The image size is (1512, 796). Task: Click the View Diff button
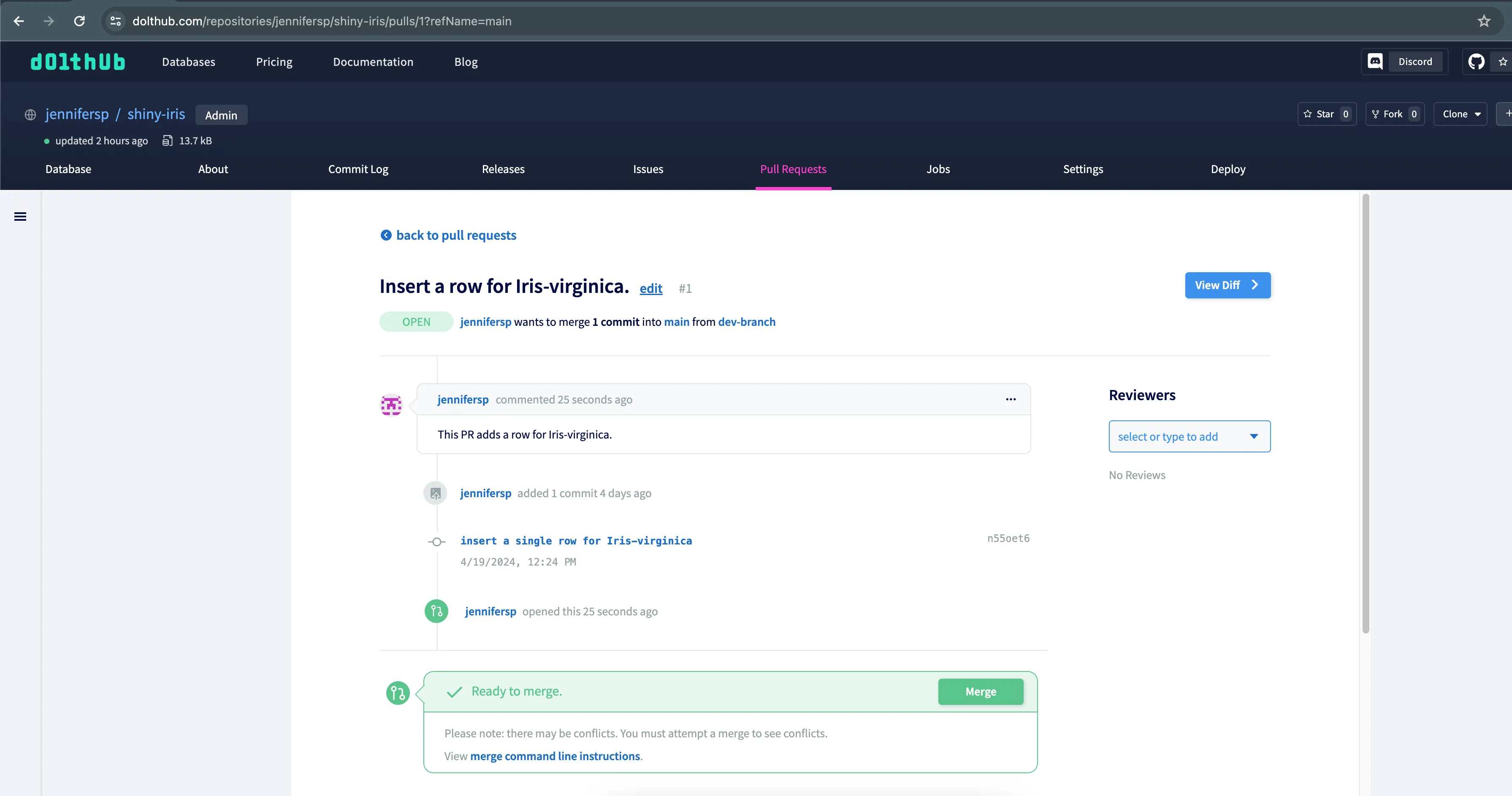coord(1227,285)
